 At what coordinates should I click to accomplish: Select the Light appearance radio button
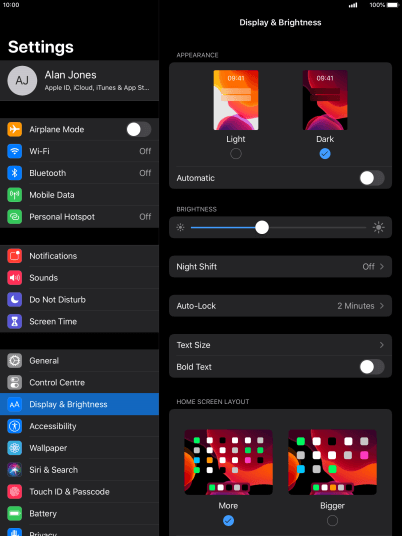click(x=236, y=154)
